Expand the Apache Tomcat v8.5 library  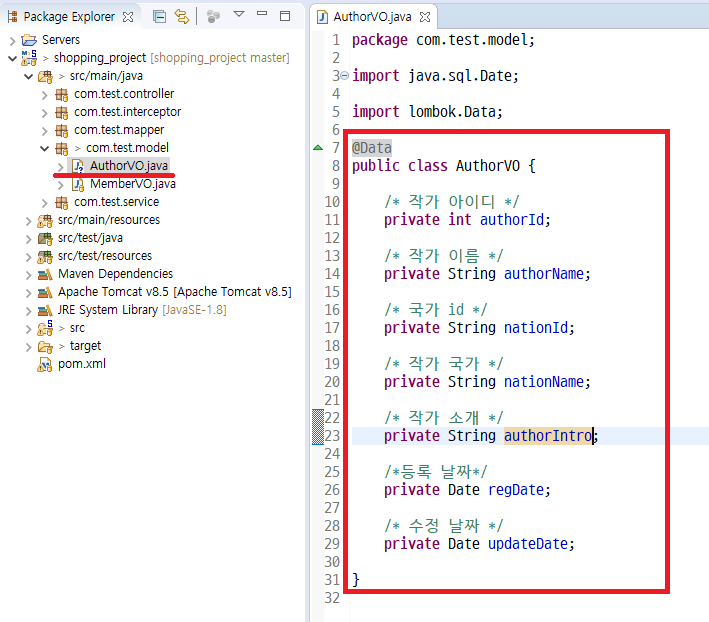[28, 293]
